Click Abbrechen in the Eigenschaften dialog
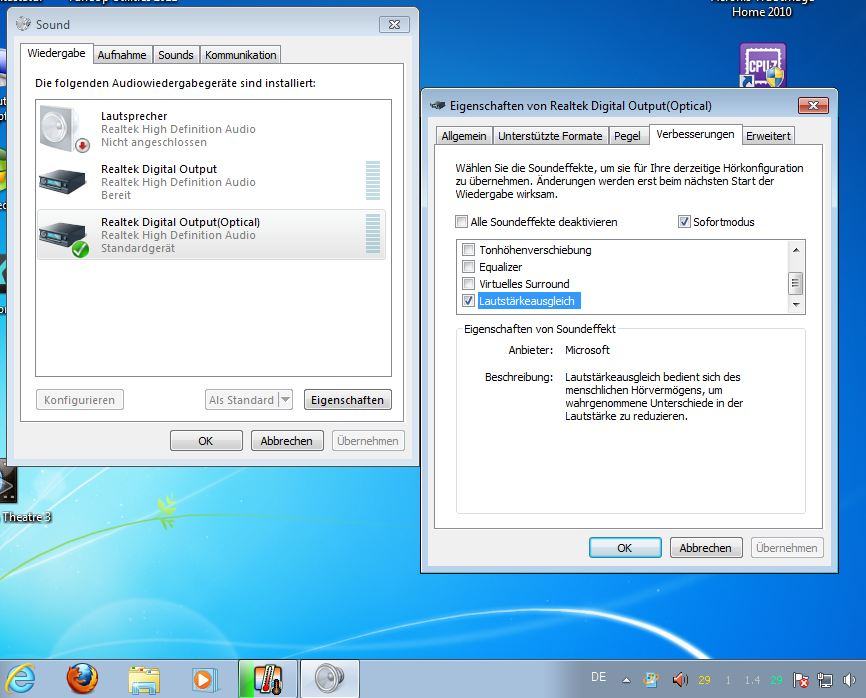Screen dimensions: 866x698 [x=706, y=548]
